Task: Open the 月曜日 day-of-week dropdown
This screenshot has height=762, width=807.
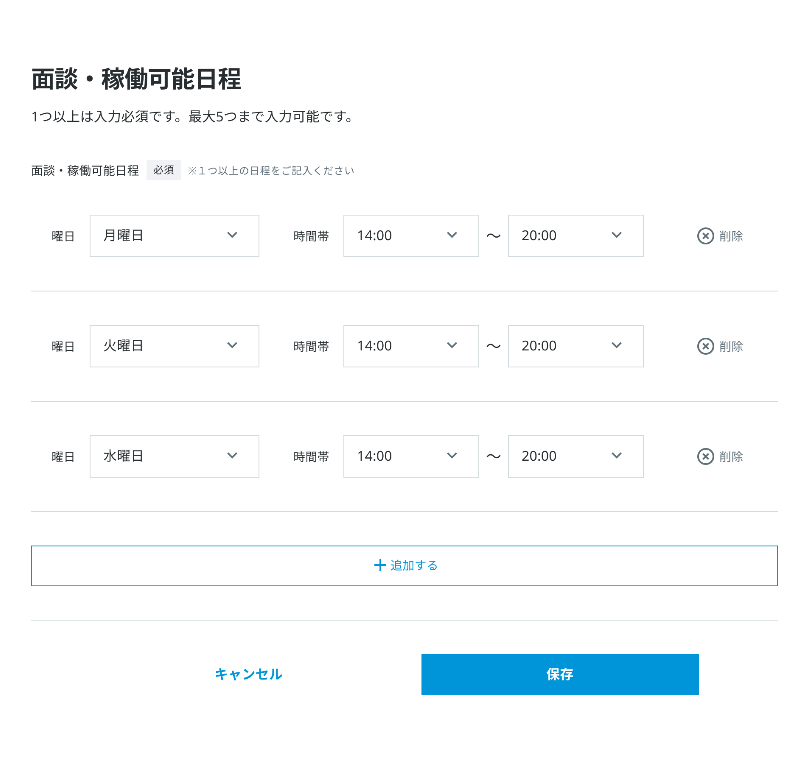Action: (174, 236)
